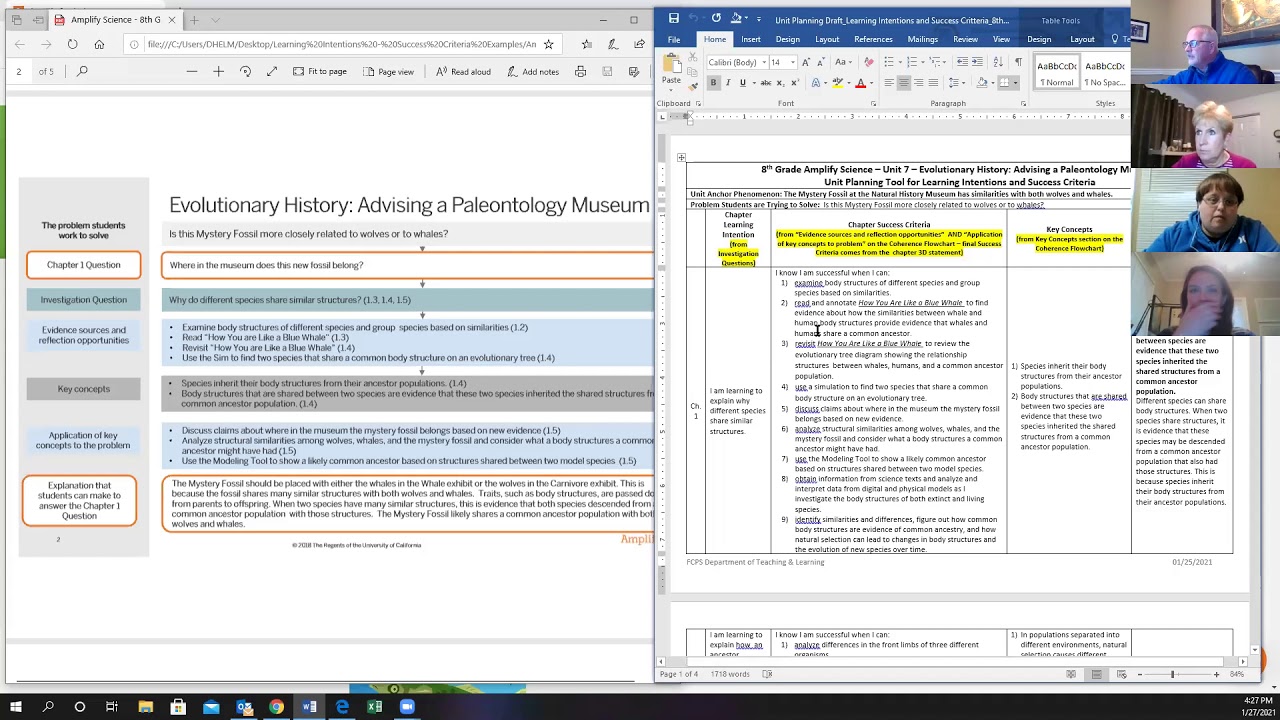The width and height of the screenshot is (1280, 720).
Task: Click the Copy icon in Clipboard group
Action: coord(693,71)
